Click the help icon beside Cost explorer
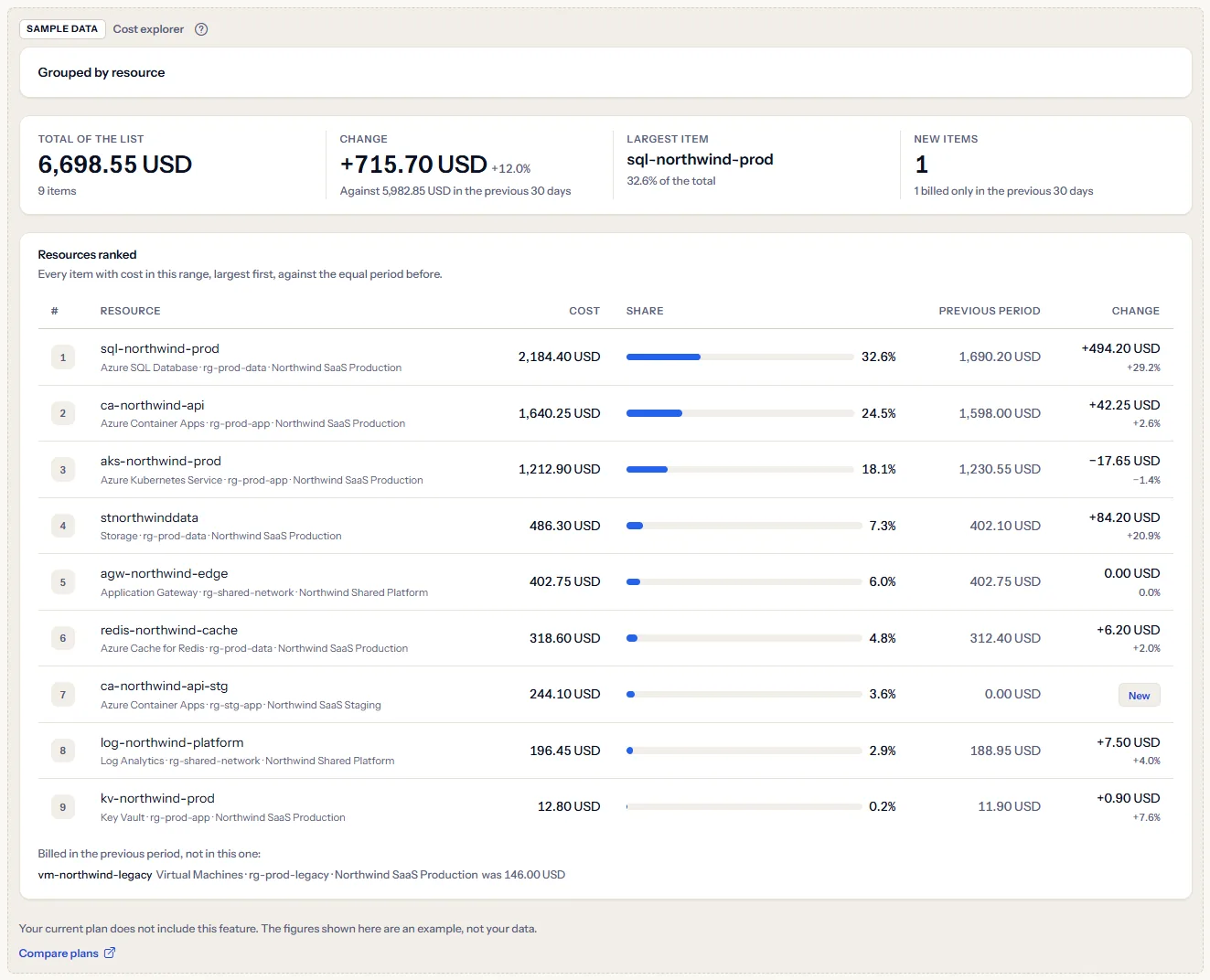 [201, 29]
